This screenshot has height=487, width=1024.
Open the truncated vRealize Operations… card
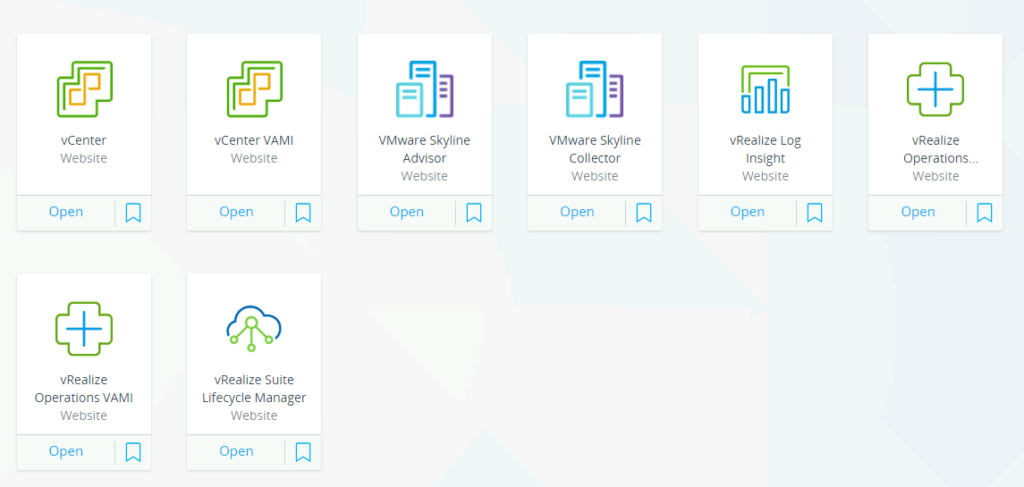(x=918, y=212)
